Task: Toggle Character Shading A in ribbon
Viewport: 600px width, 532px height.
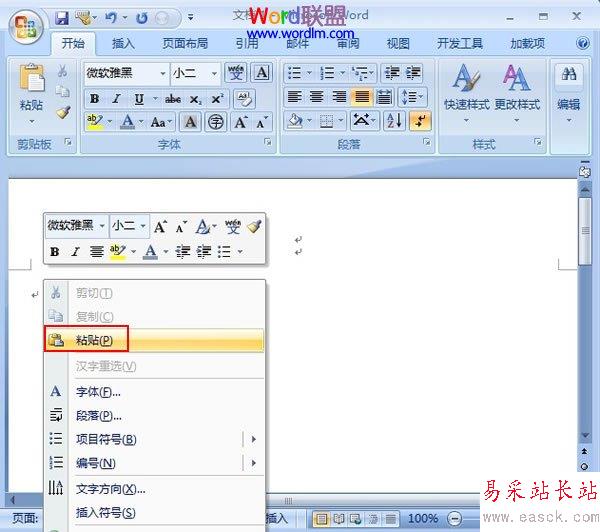Action: click(191, 122)
